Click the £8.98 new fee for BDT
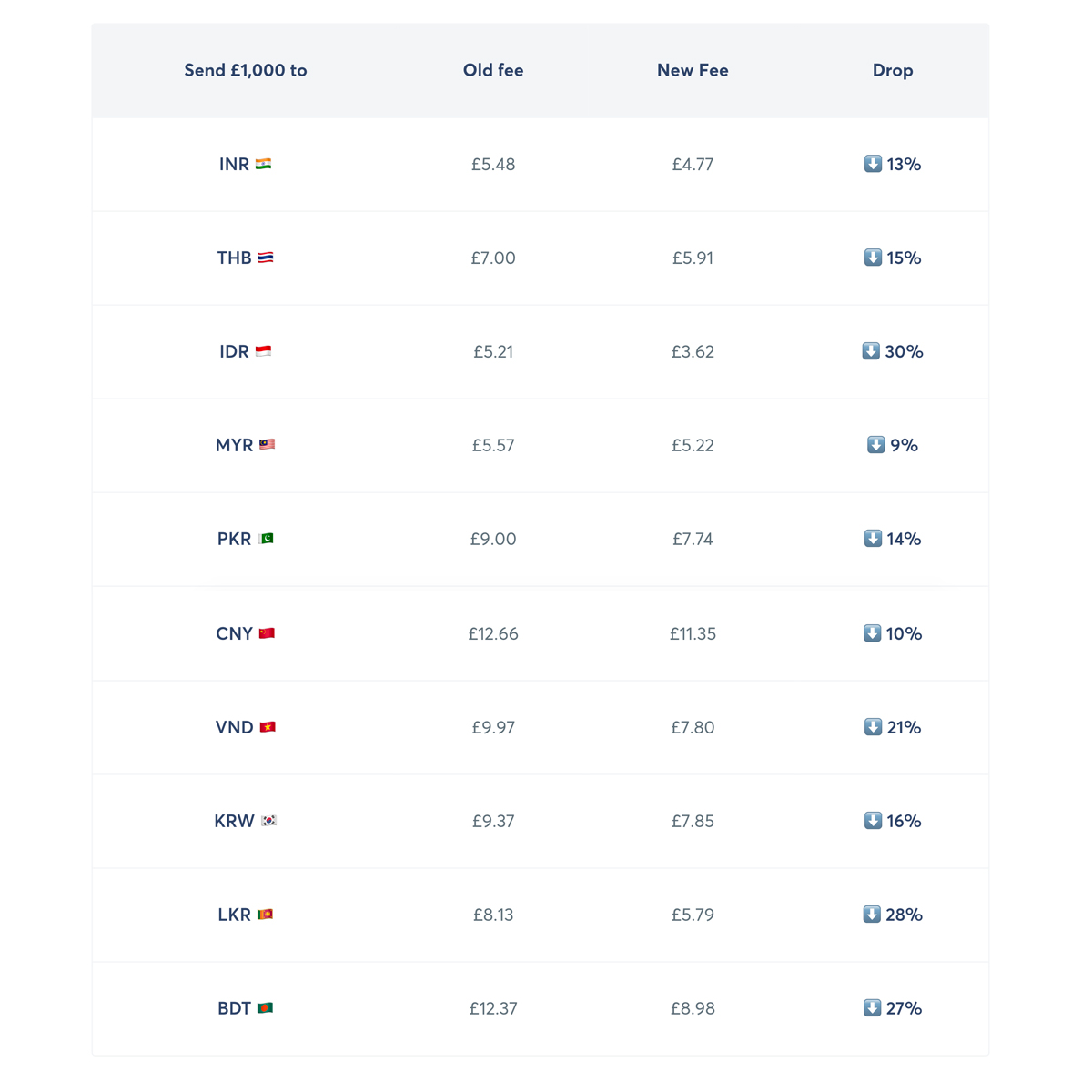The image size is (1092, 1092). (x=693, y=1008)
